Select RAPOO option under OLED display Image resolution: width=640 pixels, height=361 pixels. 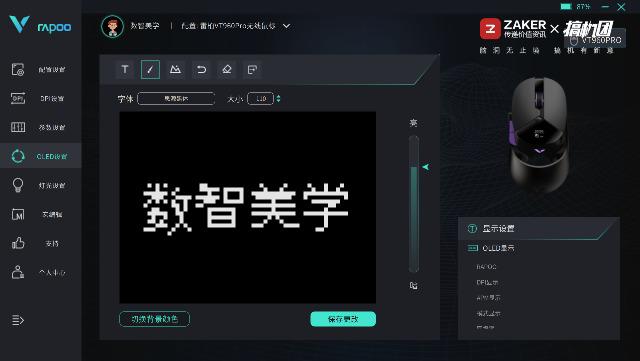click(486, 267)
